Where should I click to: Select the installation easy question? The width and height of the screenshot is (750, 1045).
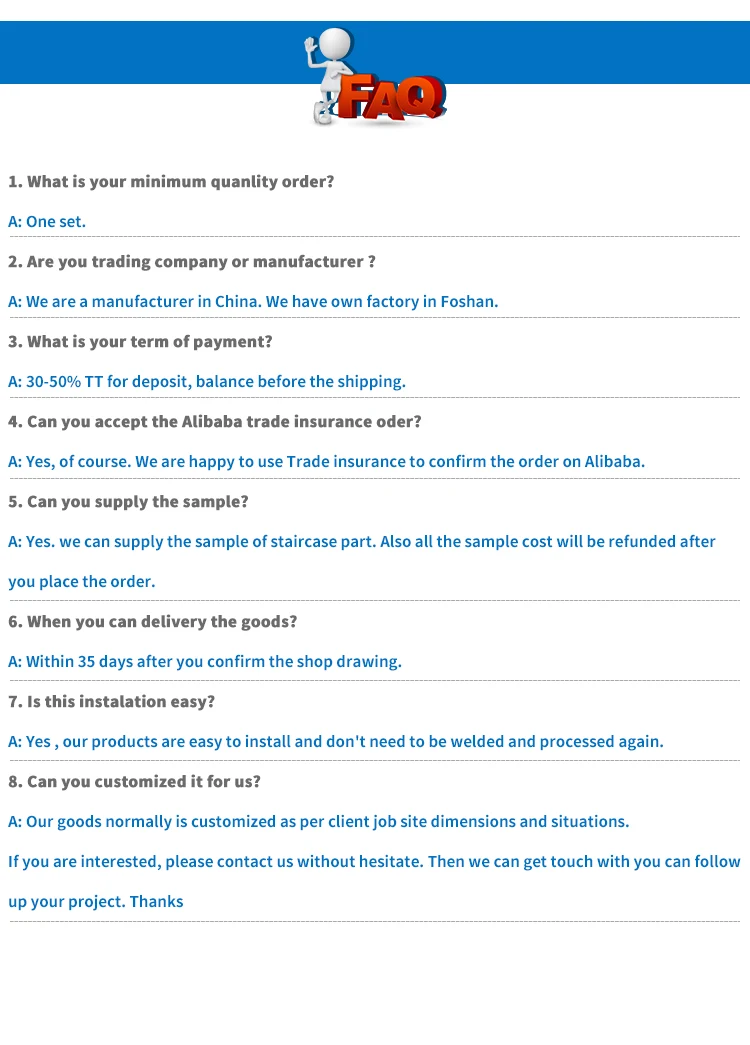112,702
